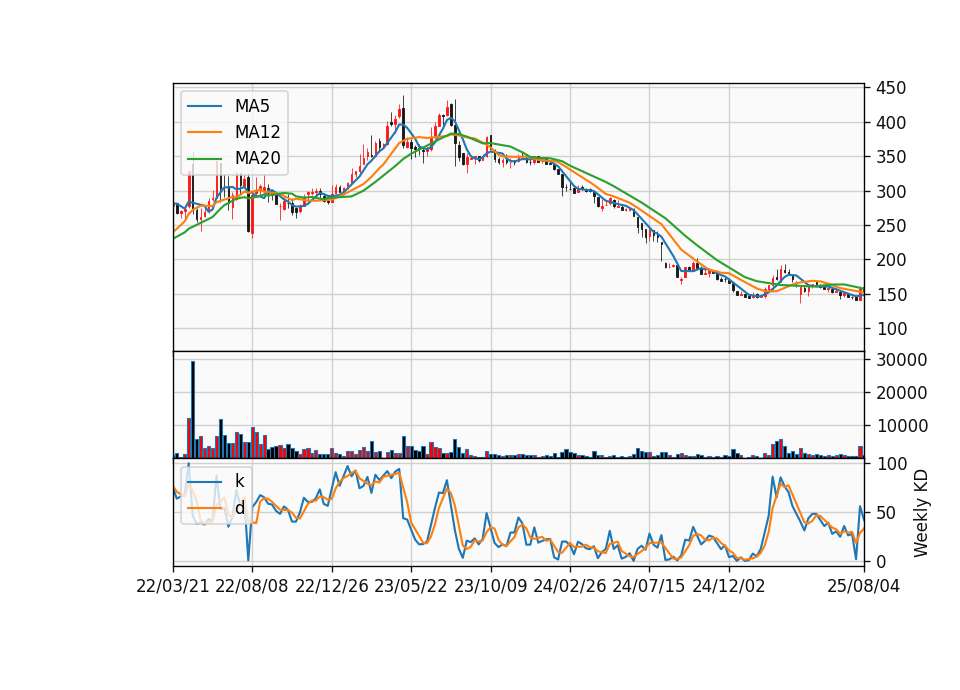The image size is (960, 690).
Task: Click the 22/08/08 date axis label
Action: point(252,586)
